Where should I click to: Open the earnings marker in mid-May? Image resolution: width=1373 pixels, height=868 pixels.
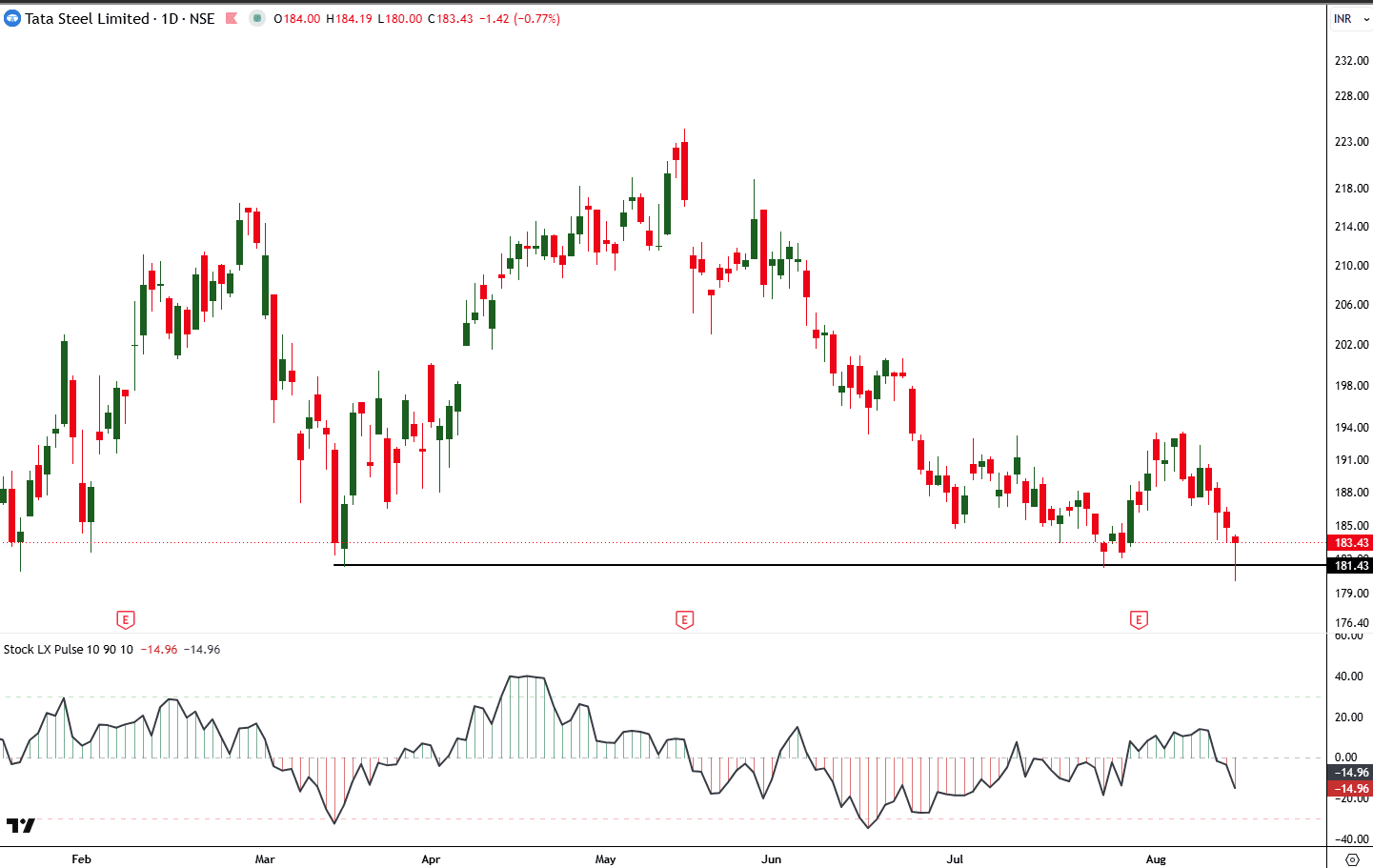(684, 620)
